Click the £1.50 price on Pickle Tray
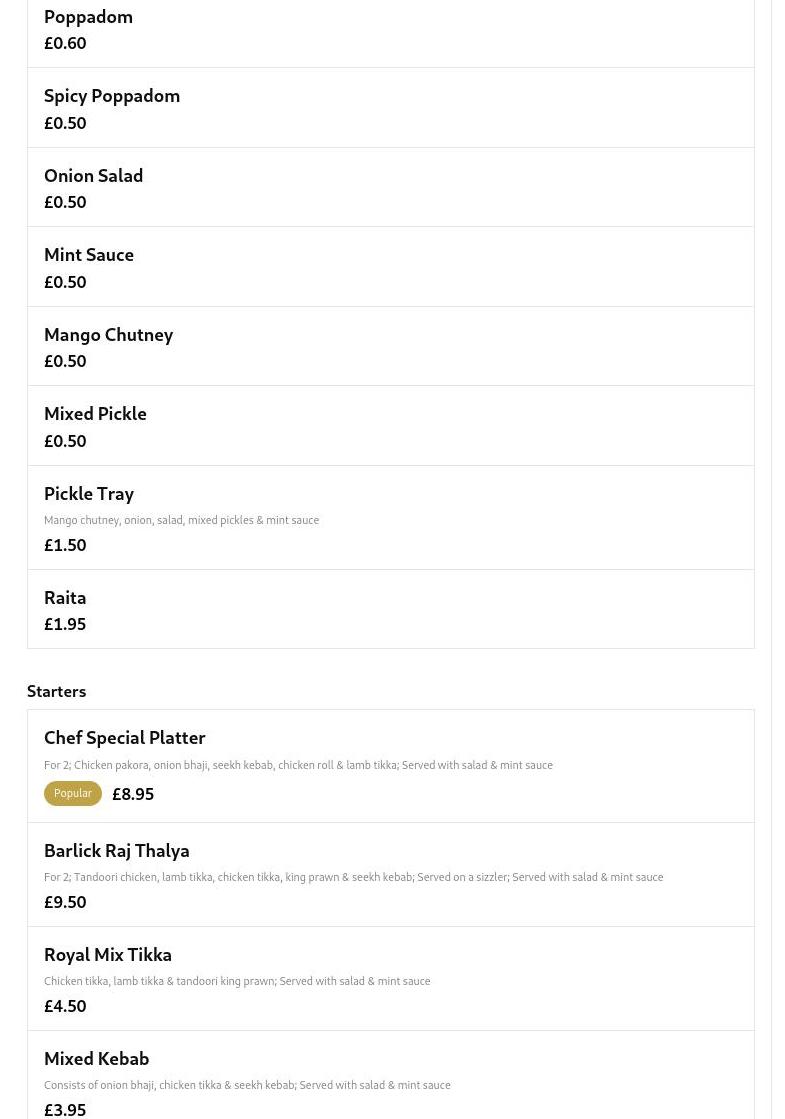This screenshot has width=785, height=1119. click(x=65, y=545)
